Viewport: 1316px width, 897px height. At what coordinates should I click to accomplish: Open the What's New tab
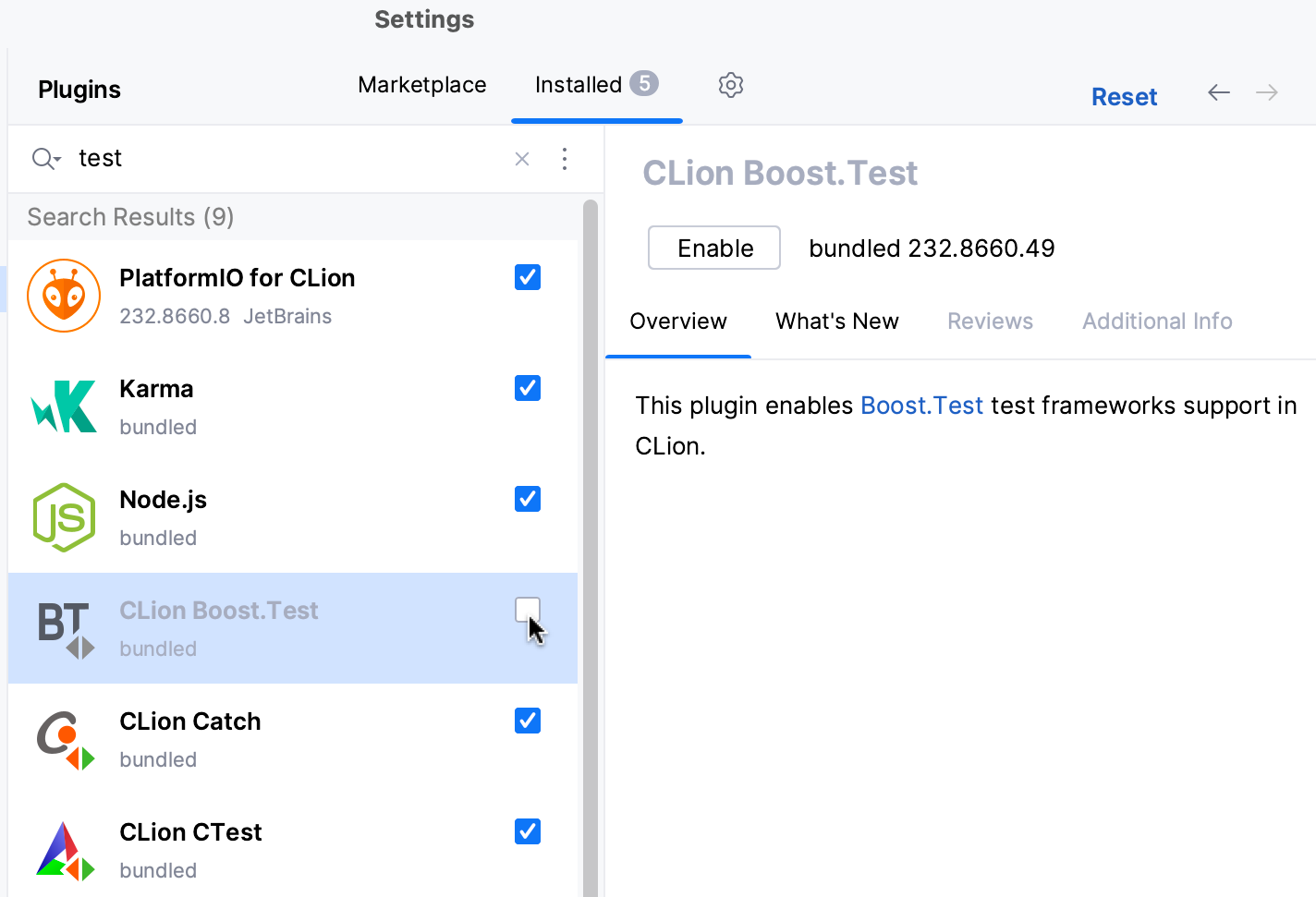836,321
